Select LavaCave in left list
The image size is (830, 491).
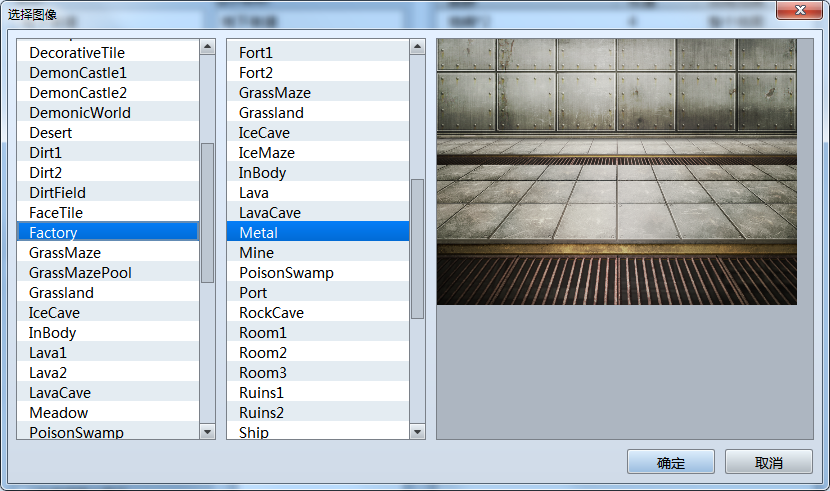click(108, 393)
